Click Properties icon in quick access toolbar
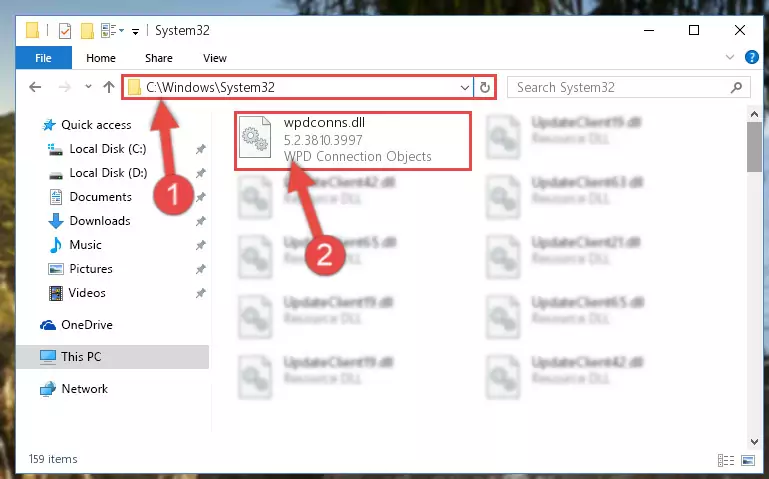Screen dimensions: 769x479 [65, 31]
